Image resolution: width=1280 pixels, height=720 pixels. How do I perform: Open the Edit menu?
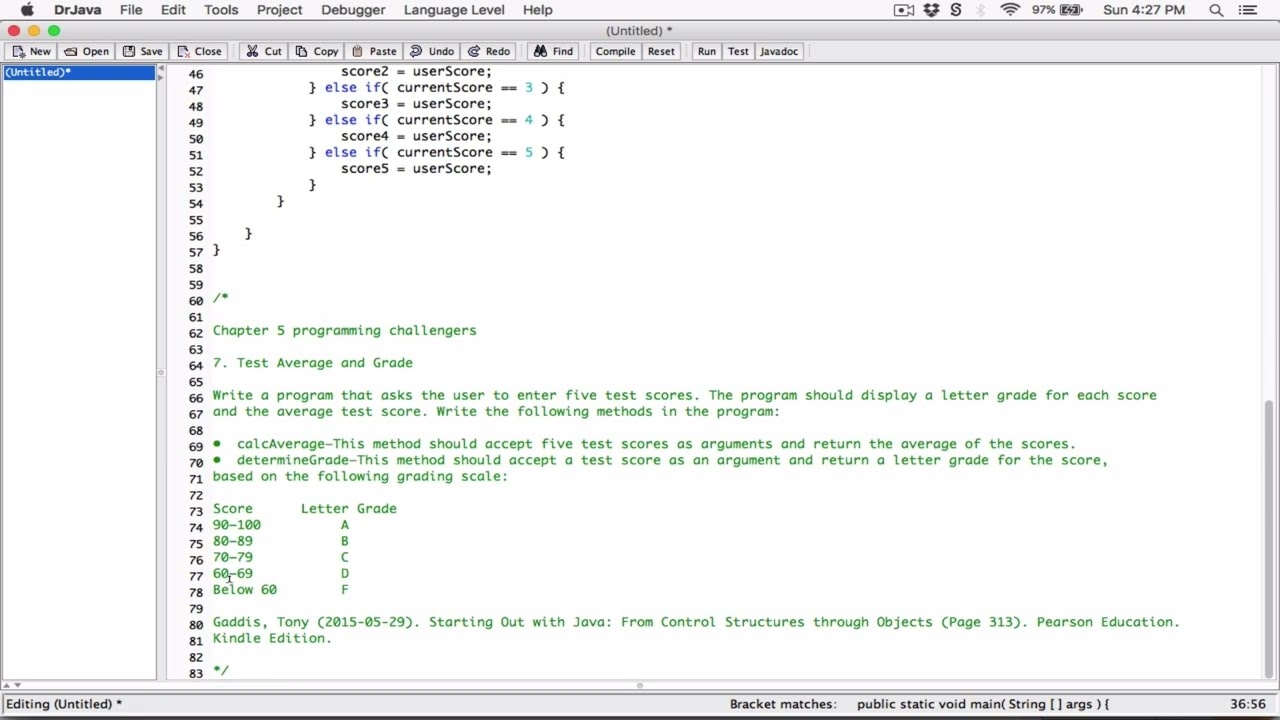click(173, 10)
